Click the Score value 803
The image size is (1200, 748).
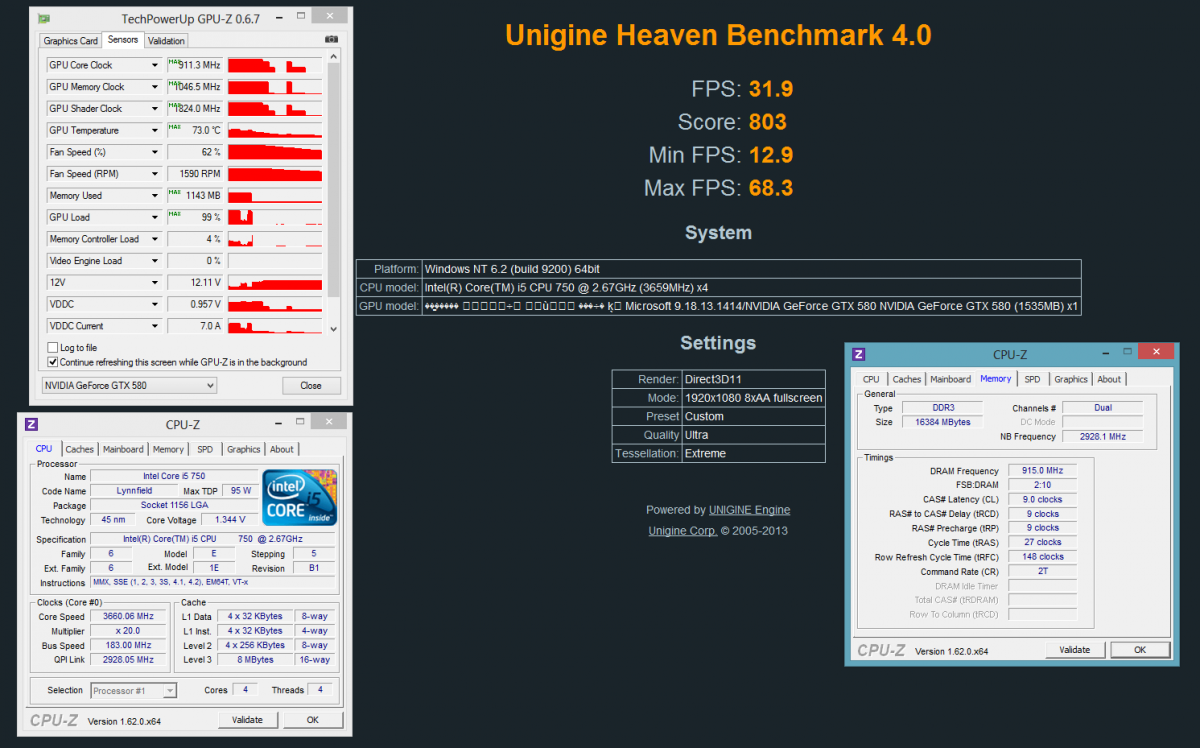pyautogui.click(x=768, y=122)
